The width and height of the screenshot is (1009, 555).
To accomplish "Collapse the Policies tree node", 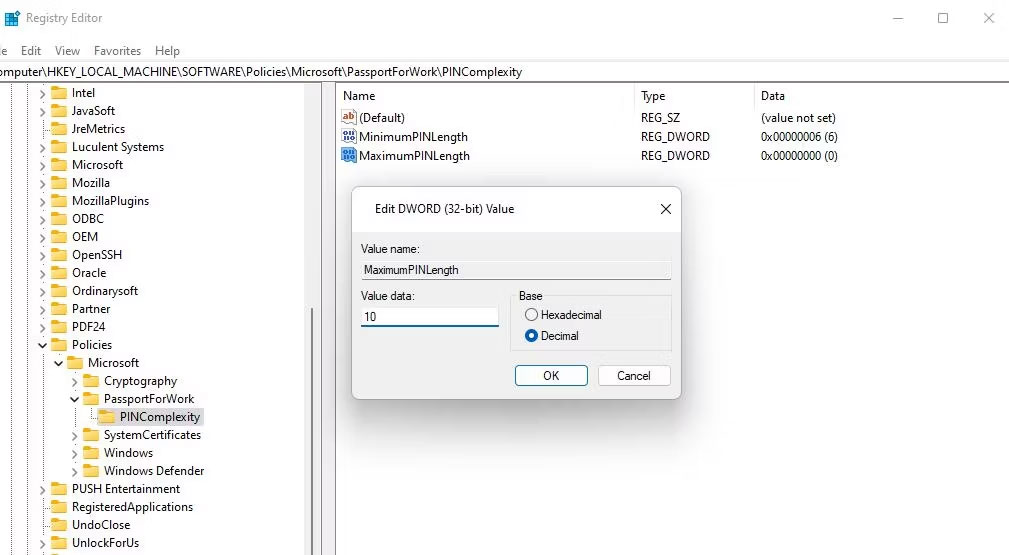I will pyautogui.click(x=43, y=345).
